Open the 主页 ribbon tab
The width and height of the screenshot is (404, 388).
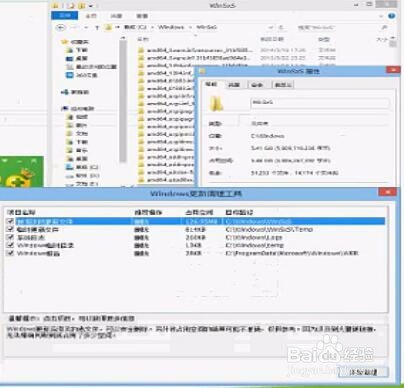[91, 16]
